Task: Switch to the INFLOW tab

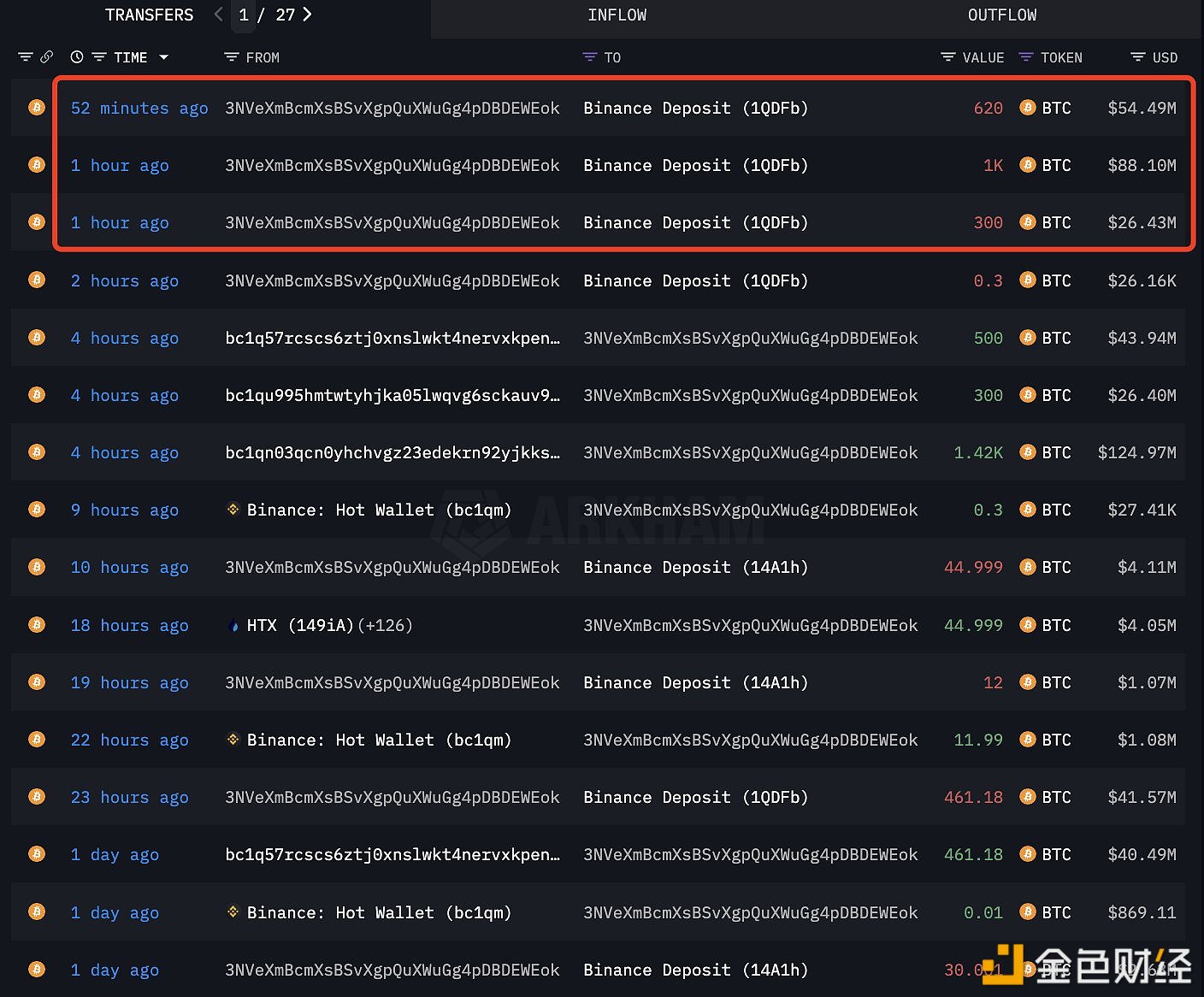Action: [617, 15]
